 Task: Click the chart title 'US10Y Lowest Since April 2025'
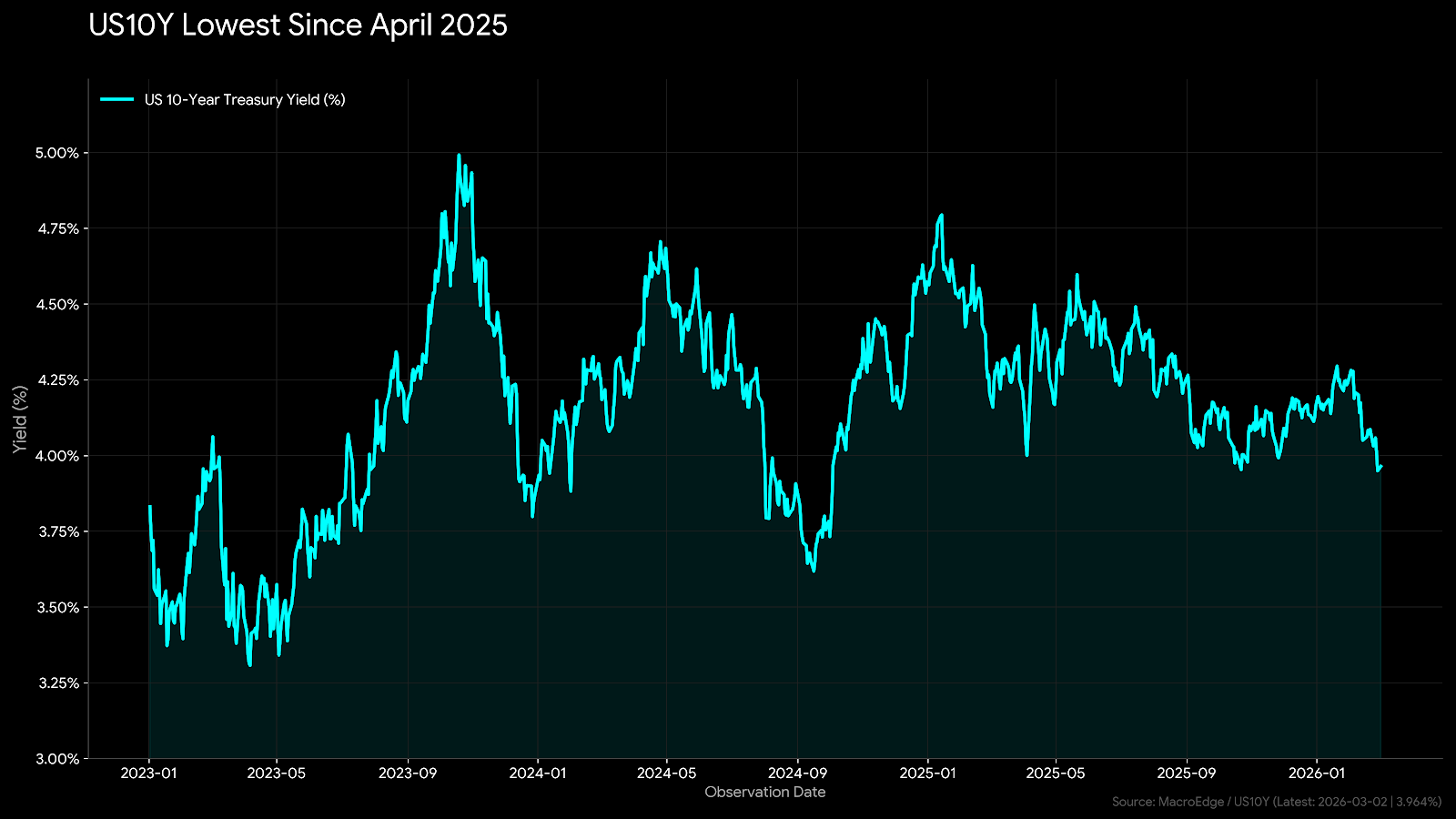(298, 25)
